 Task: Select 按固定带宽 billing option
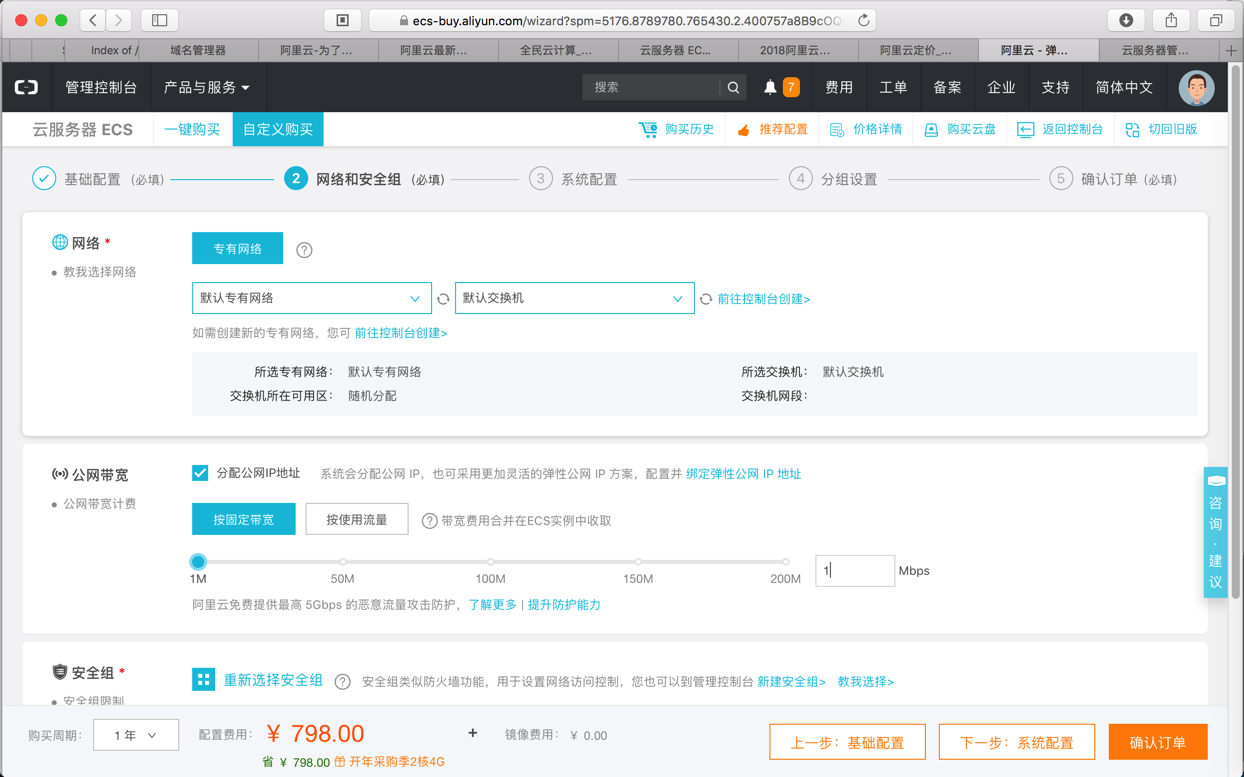(x=243, y=520)
